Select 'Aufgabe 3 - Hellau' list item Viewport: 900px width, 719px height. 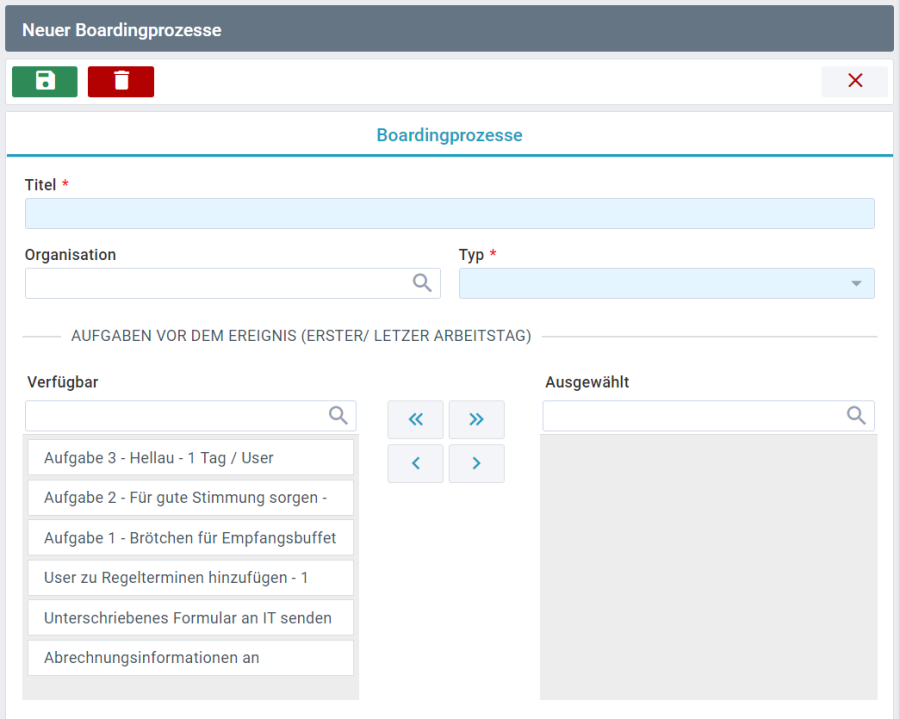click(190, 458)
